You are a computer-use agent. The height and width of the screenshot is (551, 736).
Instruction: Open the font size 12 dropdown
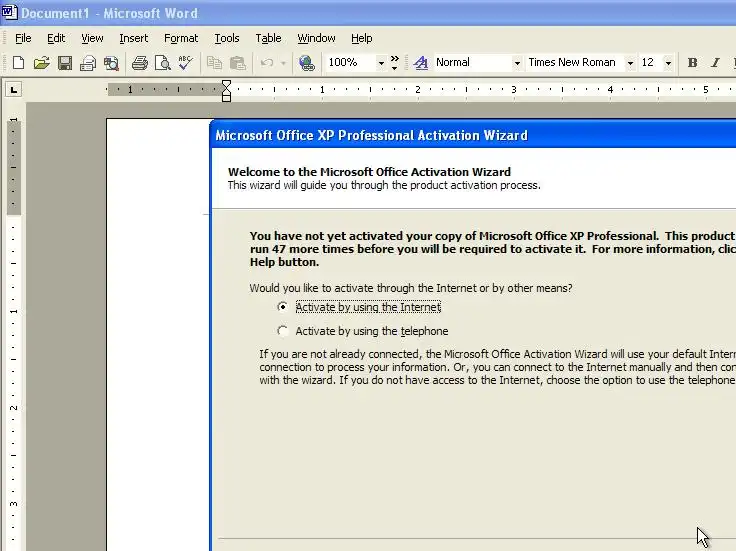pos(668,62)
